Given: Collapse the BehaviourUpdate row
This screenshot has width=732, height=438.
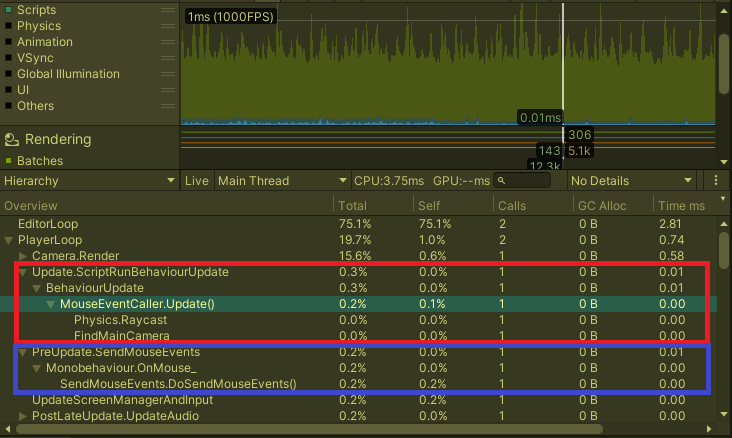Looking at the screenshot, I should click(36, 288).
